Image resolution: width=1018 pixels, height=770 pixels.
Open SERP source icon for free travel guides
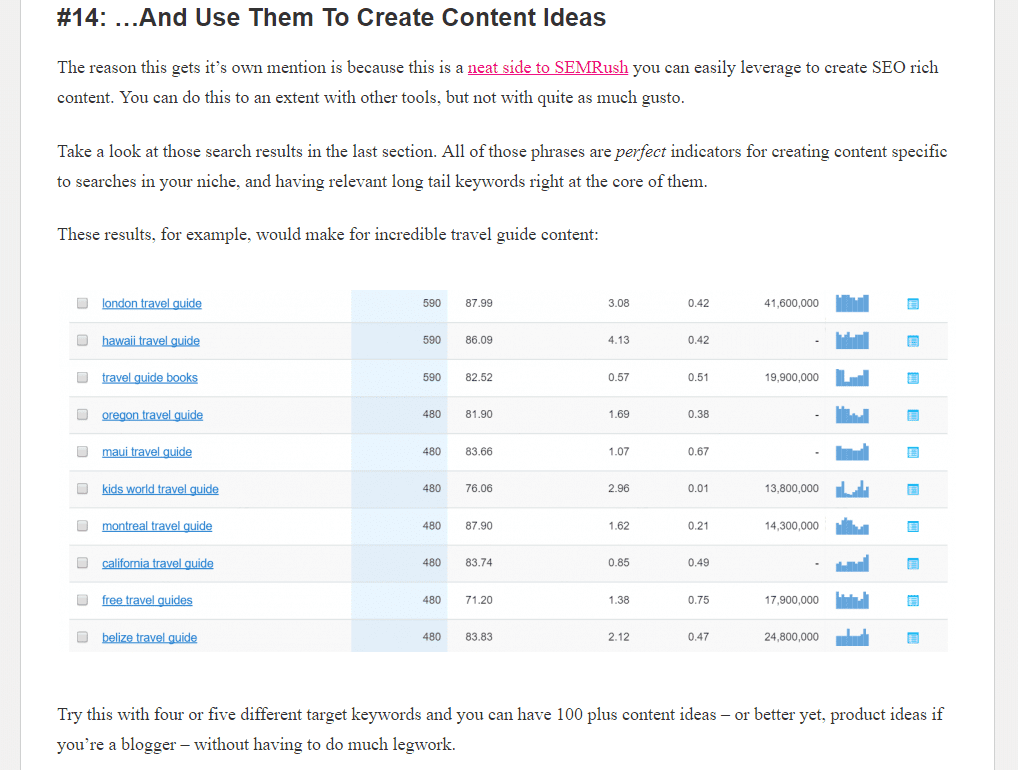pyautogui.click(x=913, y=601)
